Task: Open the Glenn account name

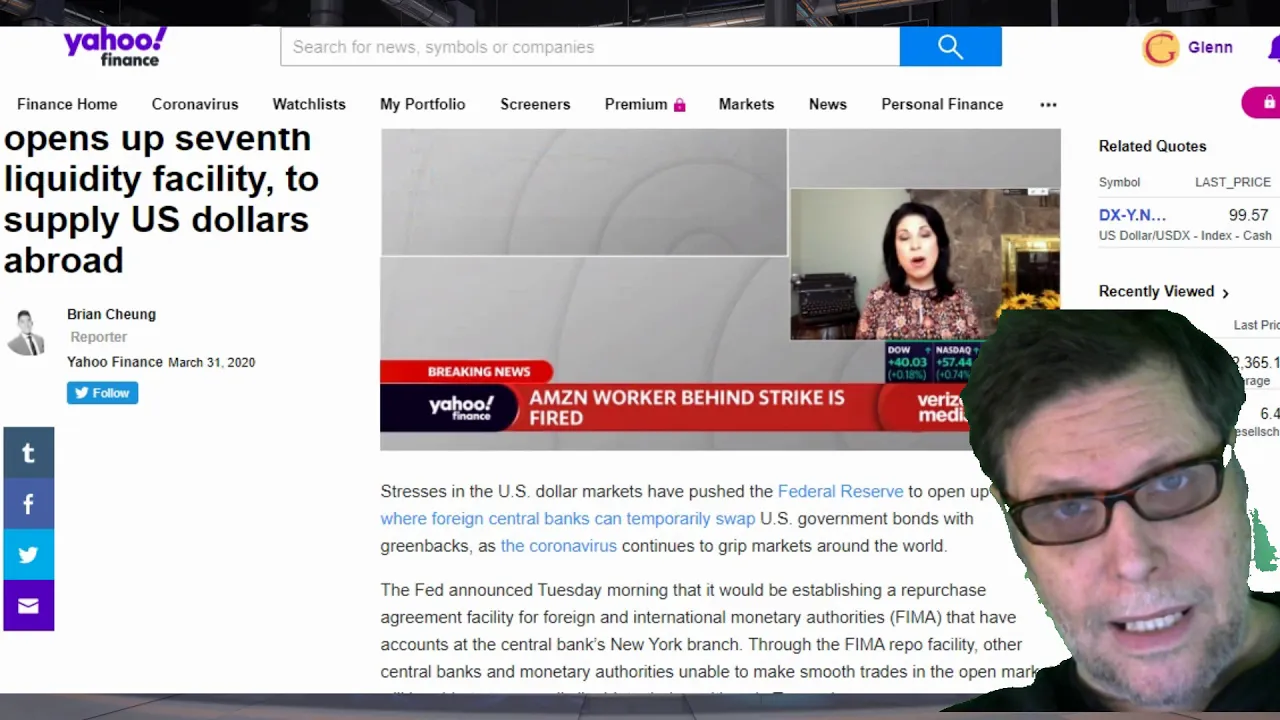Action: click(x=1210, y=47)
